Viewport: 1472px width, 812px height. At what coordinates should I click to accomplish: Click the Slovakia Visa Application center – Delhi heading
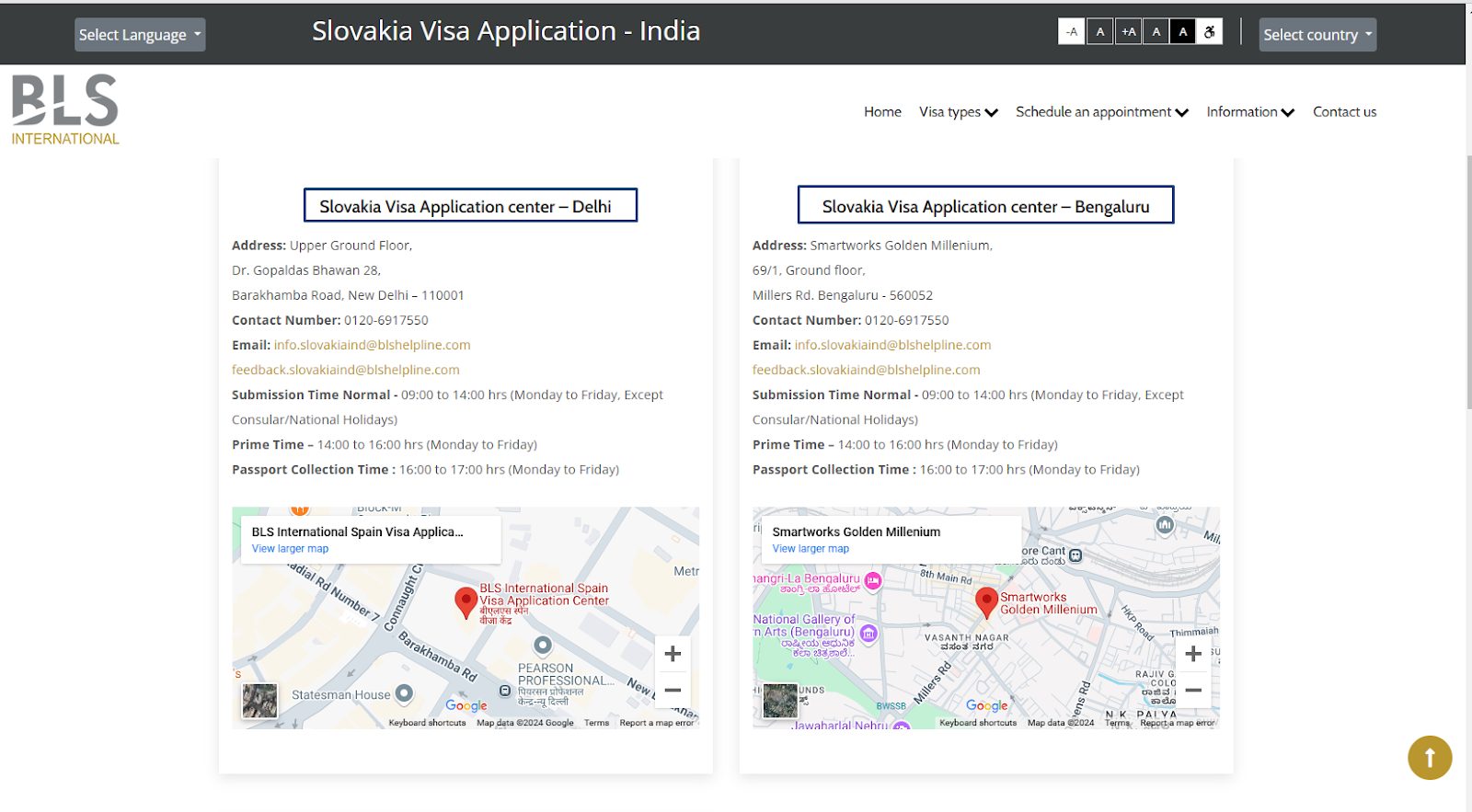(470, 206)
